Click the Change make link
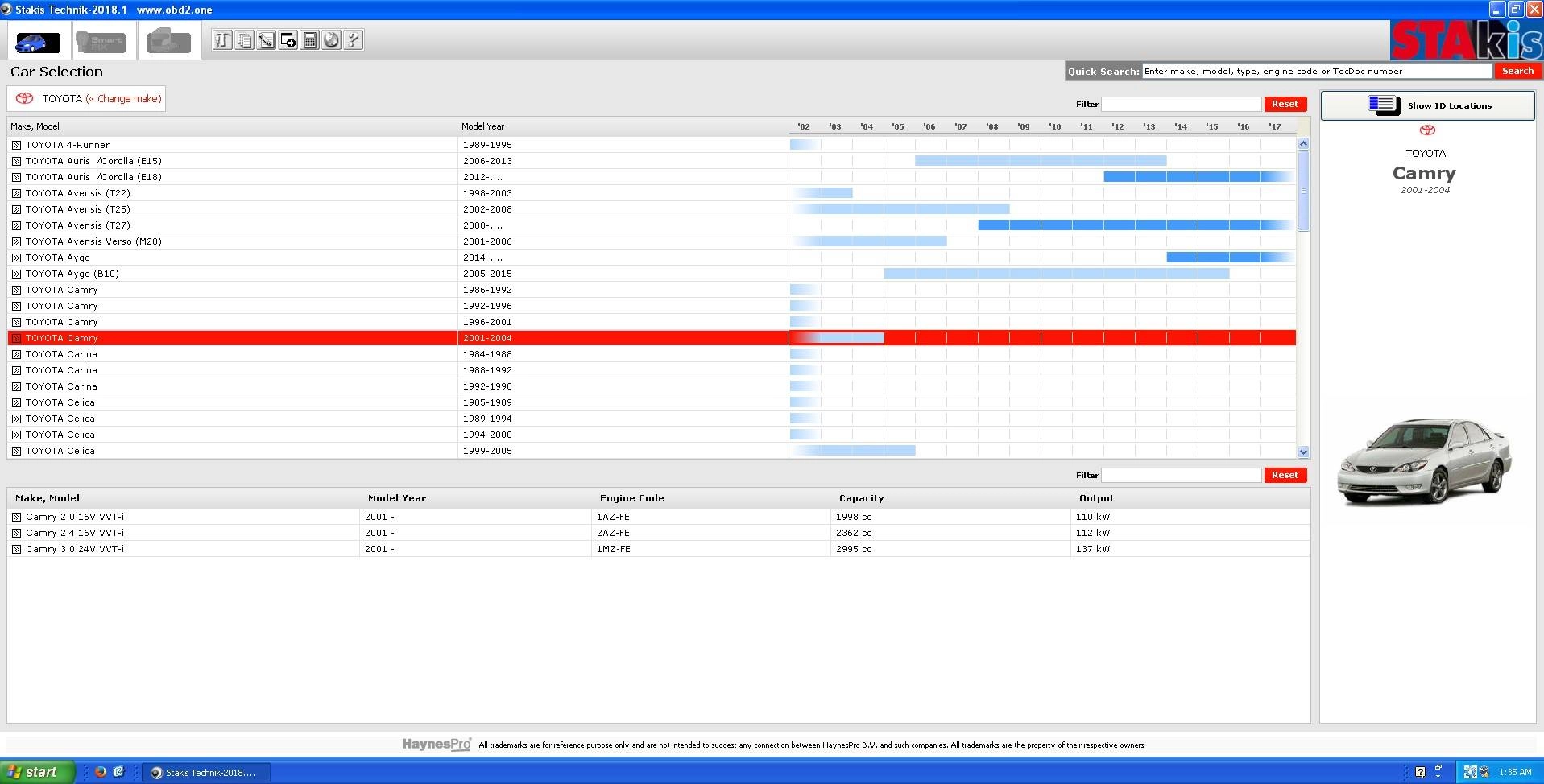The image size is (1544, 784). coord(124,98)
